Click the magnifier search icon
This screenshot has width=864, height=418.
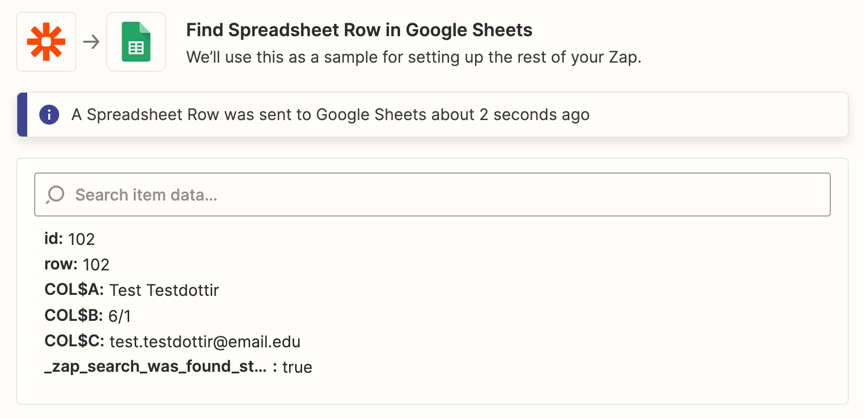[56, 195]
